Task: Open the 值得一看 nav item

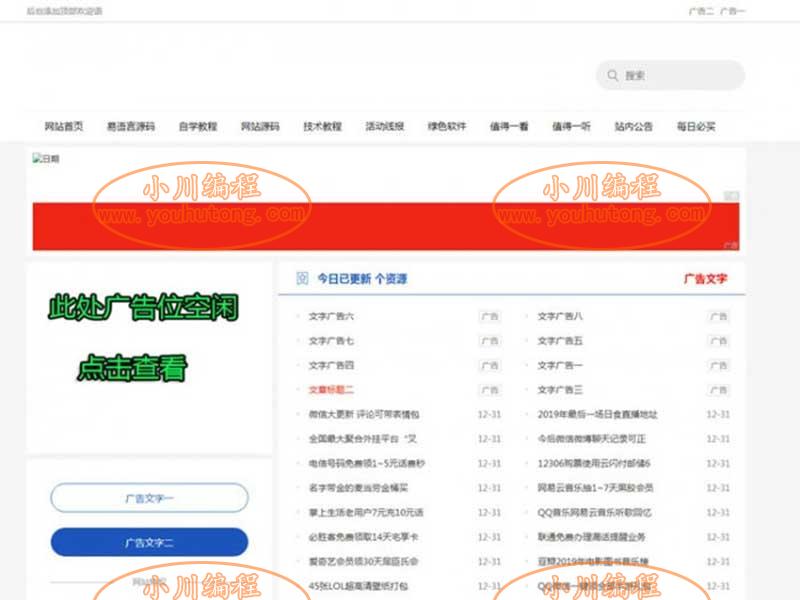Action: [509, 126]
